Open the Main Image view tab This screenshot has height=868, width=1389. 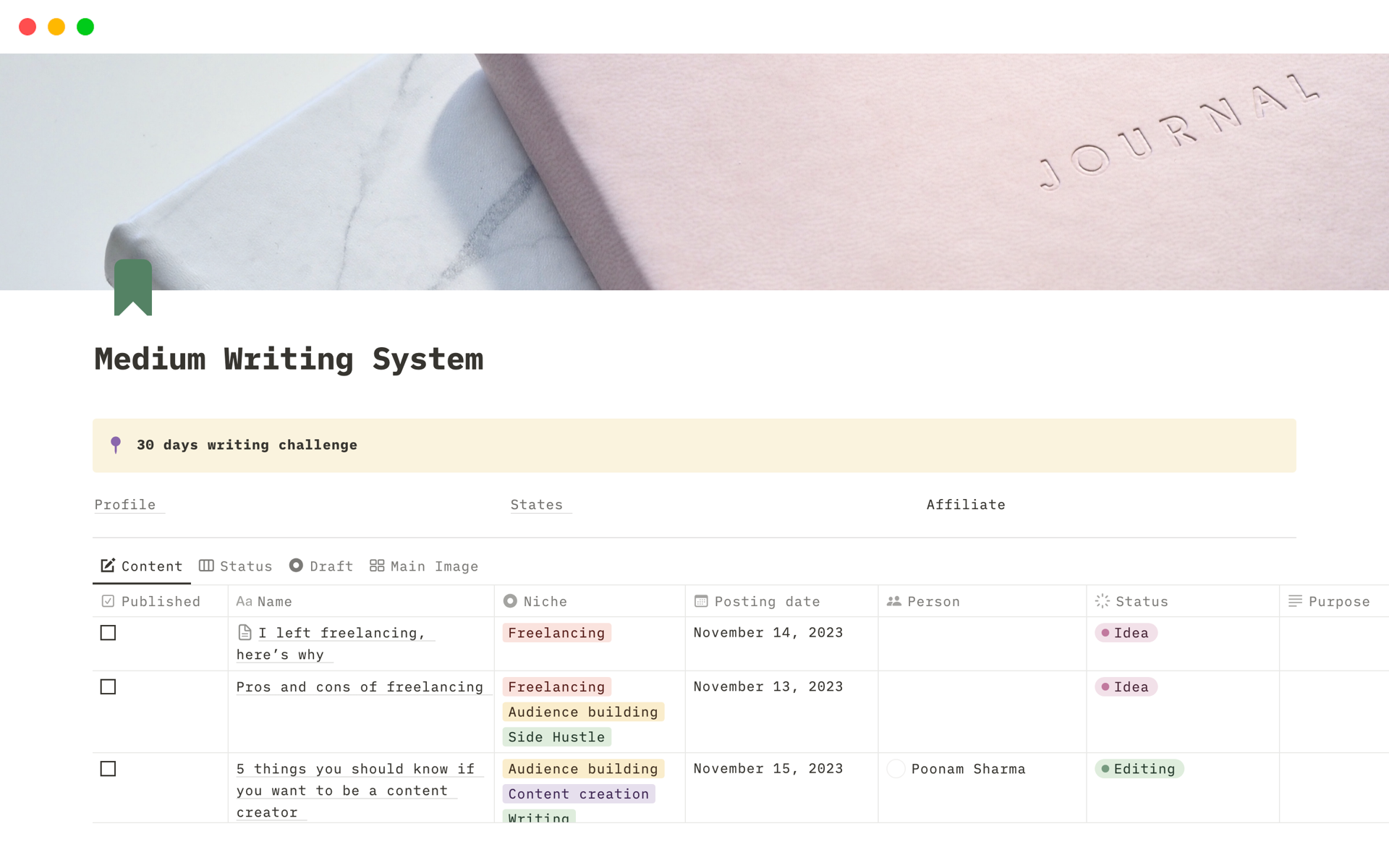coord(433,566)
